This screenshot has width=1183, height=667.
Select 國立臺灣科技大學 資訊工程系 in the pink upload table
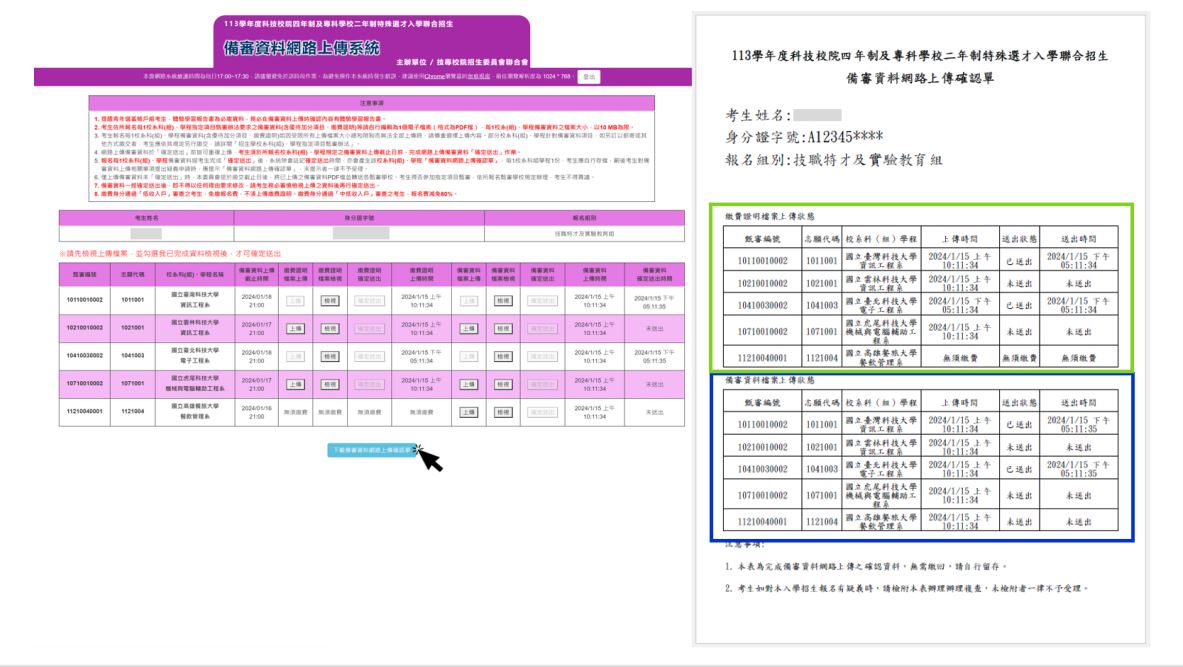[195, 300]
